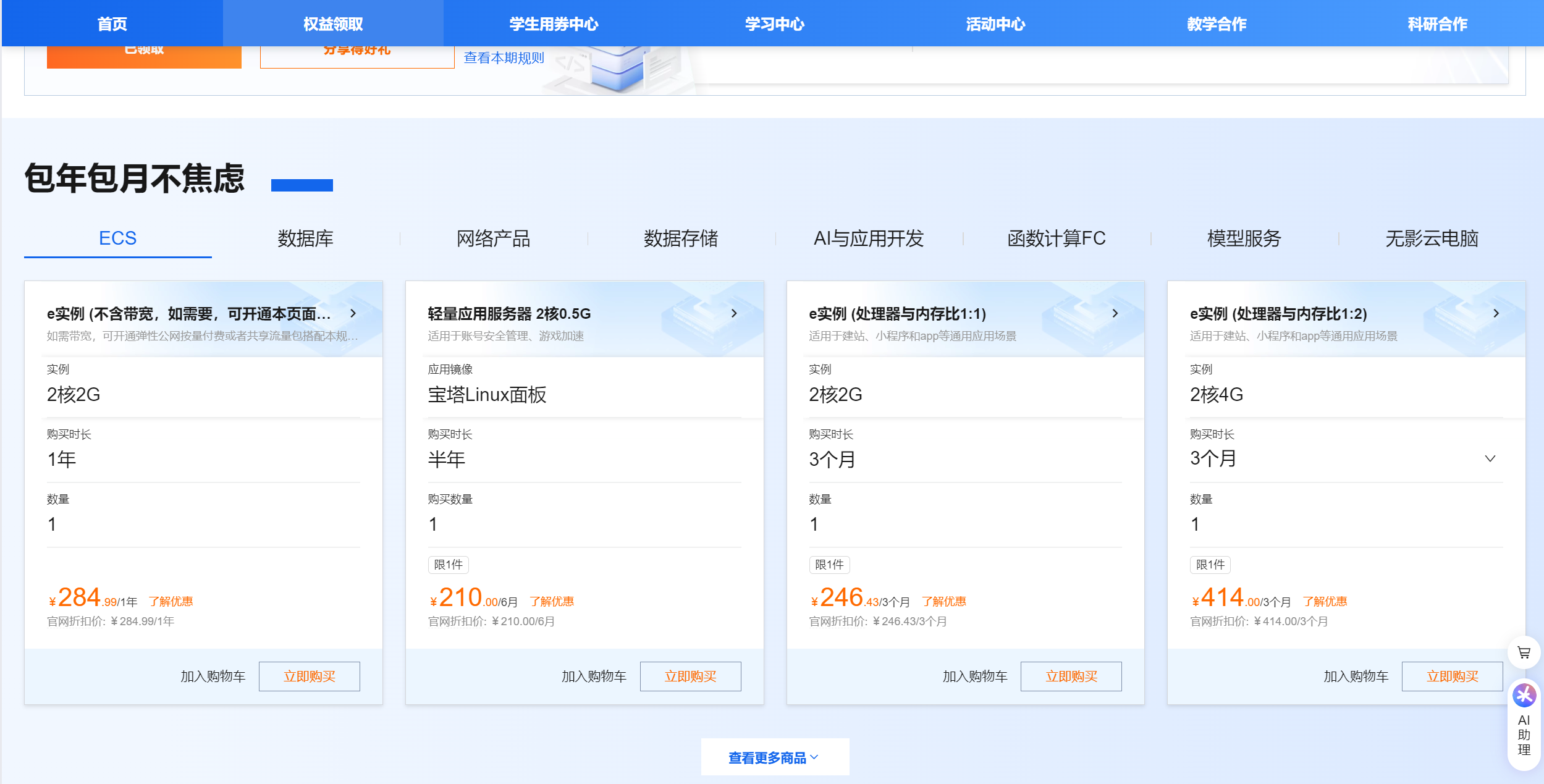1544x784 pixels.
Task: Select the 模型服务 tab
Action: [x=1244, y=238]
